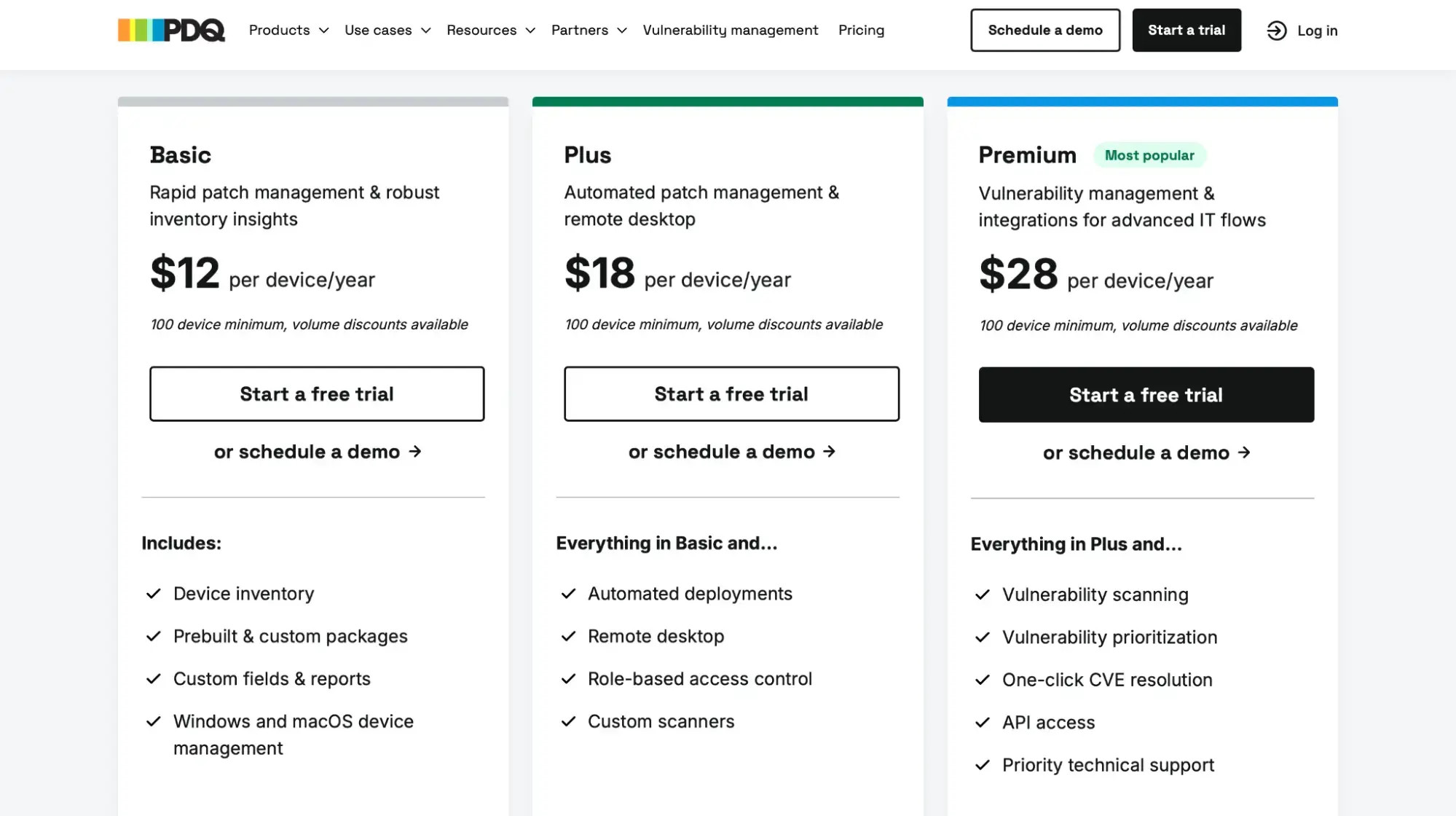
Task: Click the checkmark beside Vulnerability scanning
Action: click(x=983, y=595)
